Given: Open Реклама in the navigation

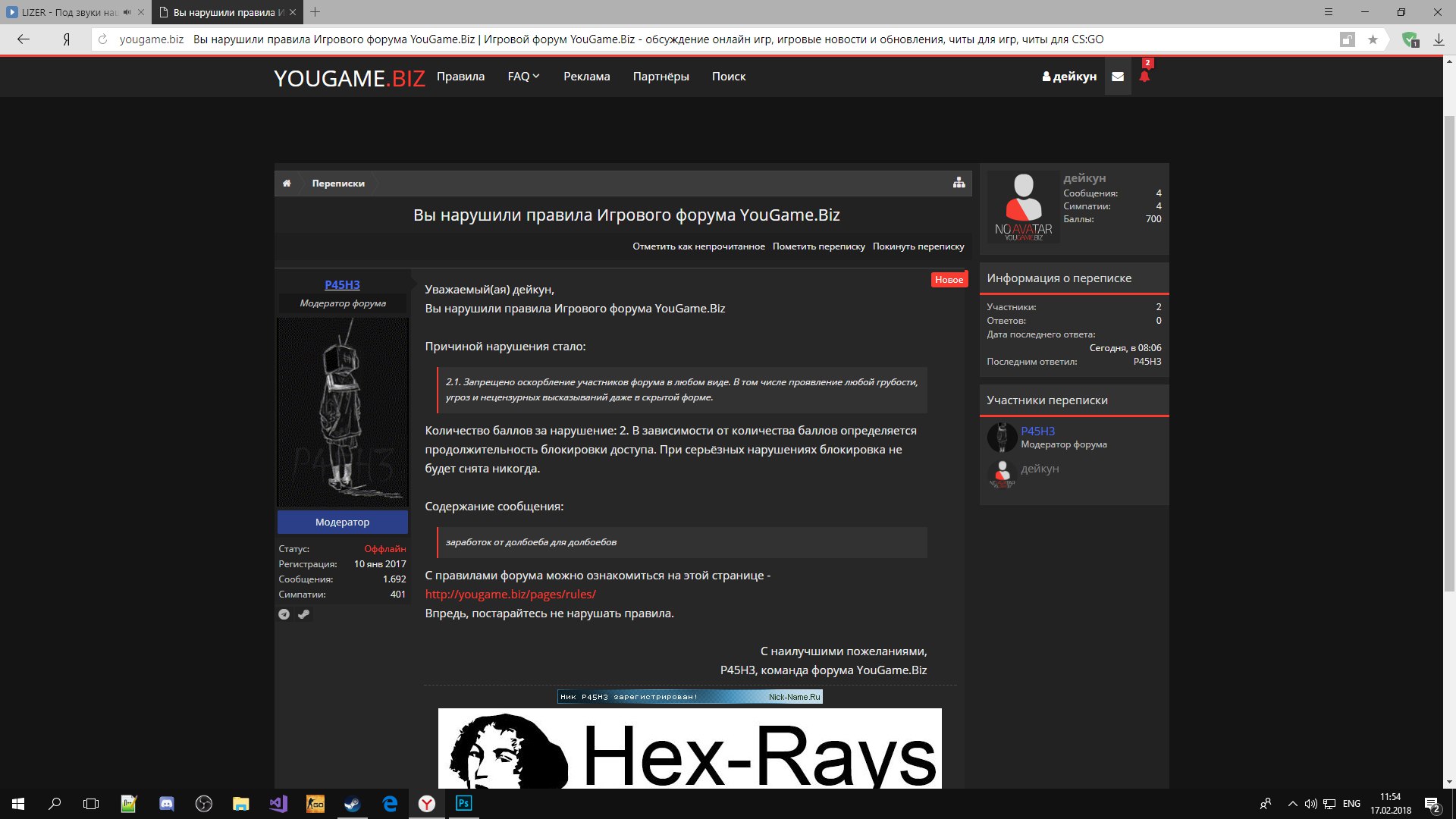Looking at the screenshot, I should pyautogui.click(x=586, y=77).
